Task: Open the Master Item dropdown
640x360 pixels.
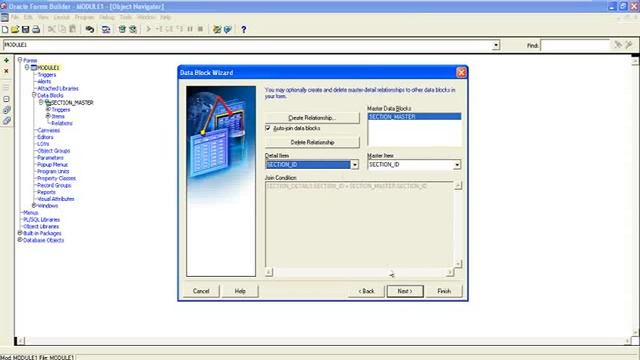Action: [457, 165]
